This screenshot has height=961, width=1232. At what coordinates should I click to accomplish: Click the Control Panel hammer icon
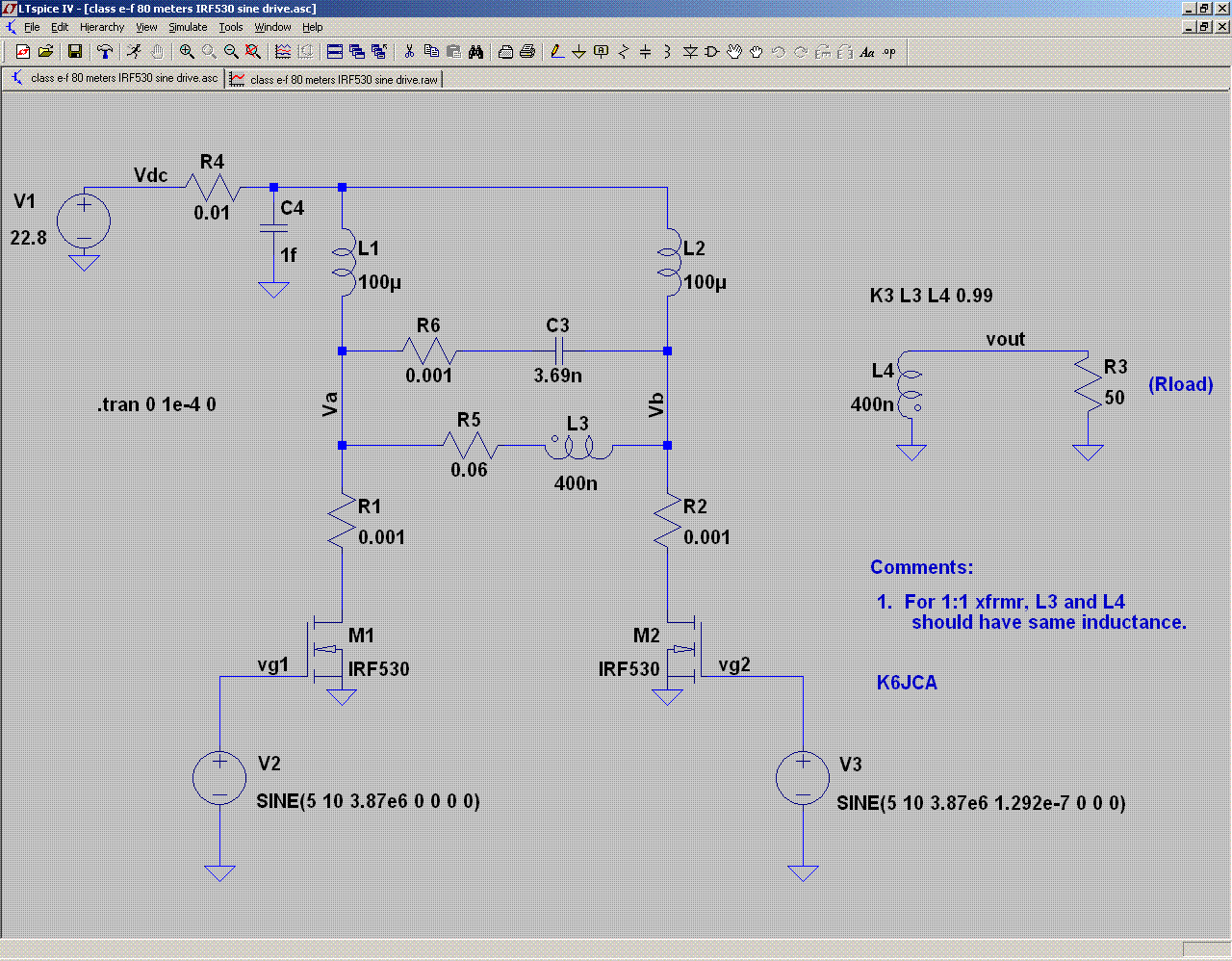105,52
